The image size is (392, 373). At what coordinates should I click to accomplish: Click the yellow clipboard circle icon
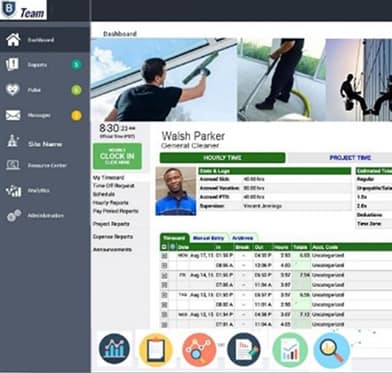click(156, 350)
